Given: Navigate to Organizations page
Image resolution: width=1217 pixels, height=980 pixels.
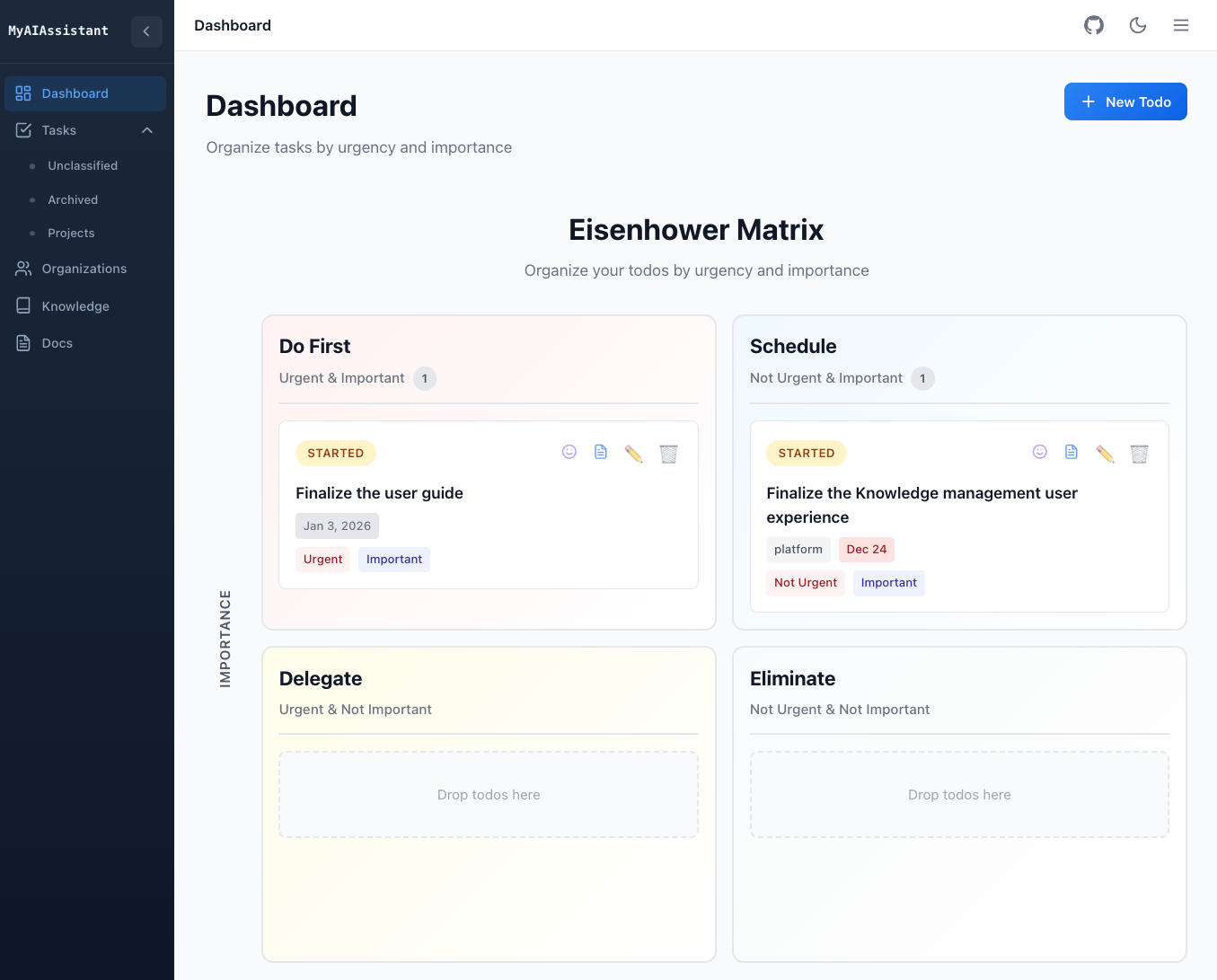Looking at the screenshot, I should (x=84, y=269).
